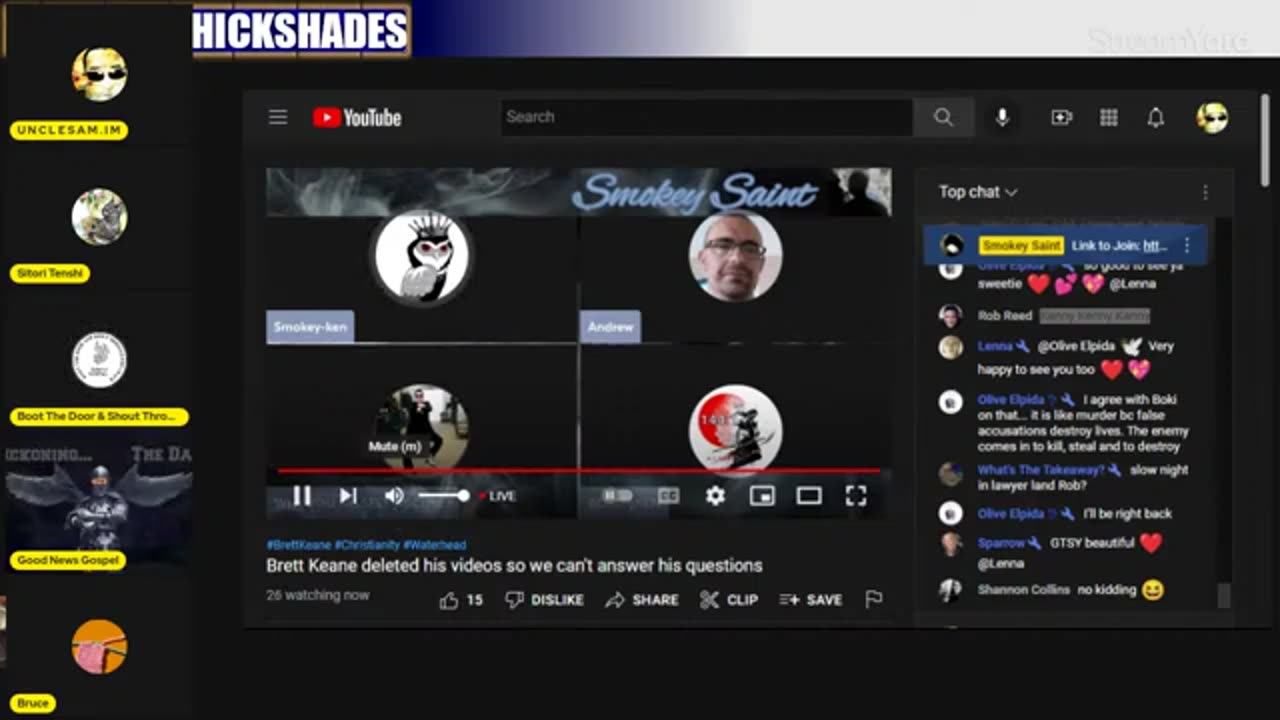Click the DISLIKE button
1280x720 pixels.
(x=545, y=600)
